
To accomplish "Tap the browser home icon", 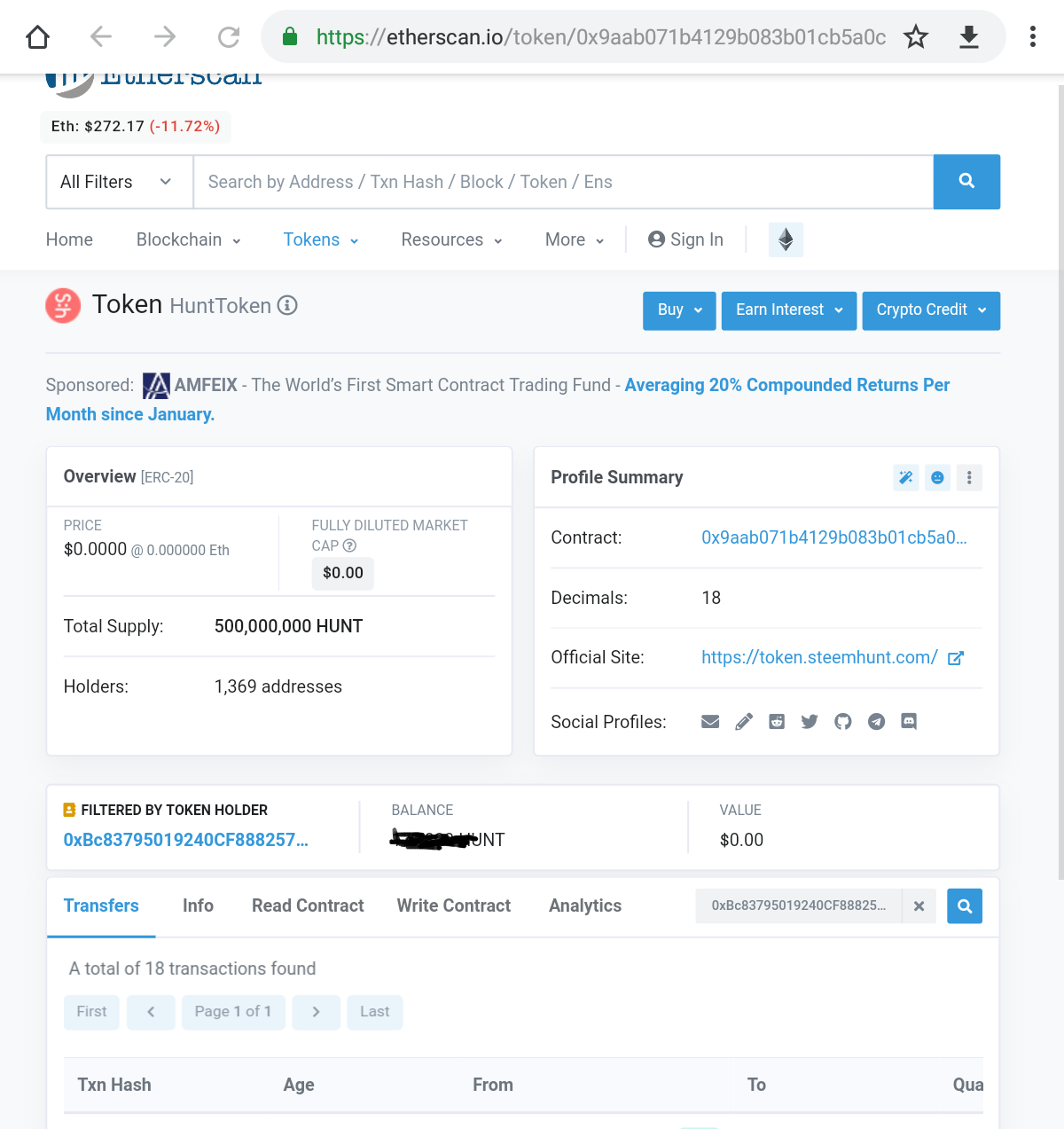I will (37, 36).
